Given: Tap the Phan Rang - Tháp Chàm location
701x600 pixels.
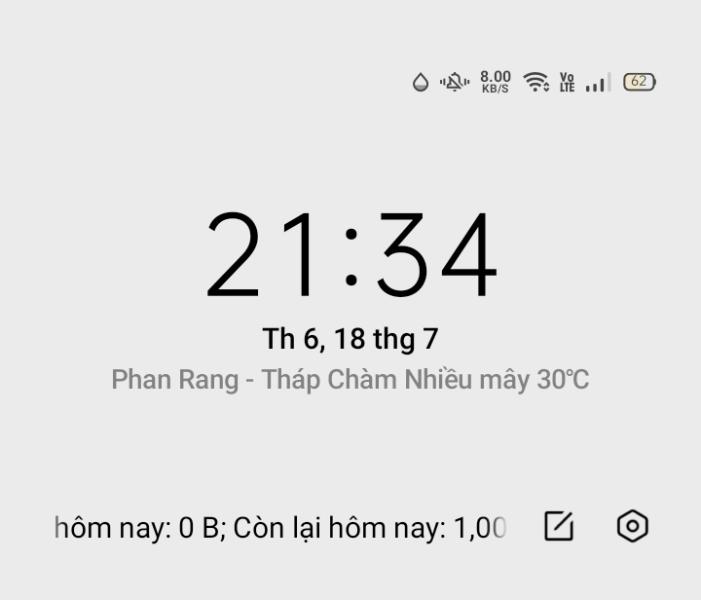Looking at the screenshot, I should point(253,380).
